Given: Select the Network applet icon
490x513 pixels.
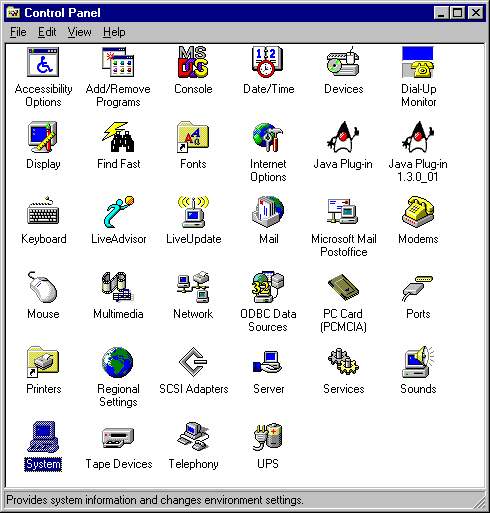Looking at the screenshot, I should 193,287.
